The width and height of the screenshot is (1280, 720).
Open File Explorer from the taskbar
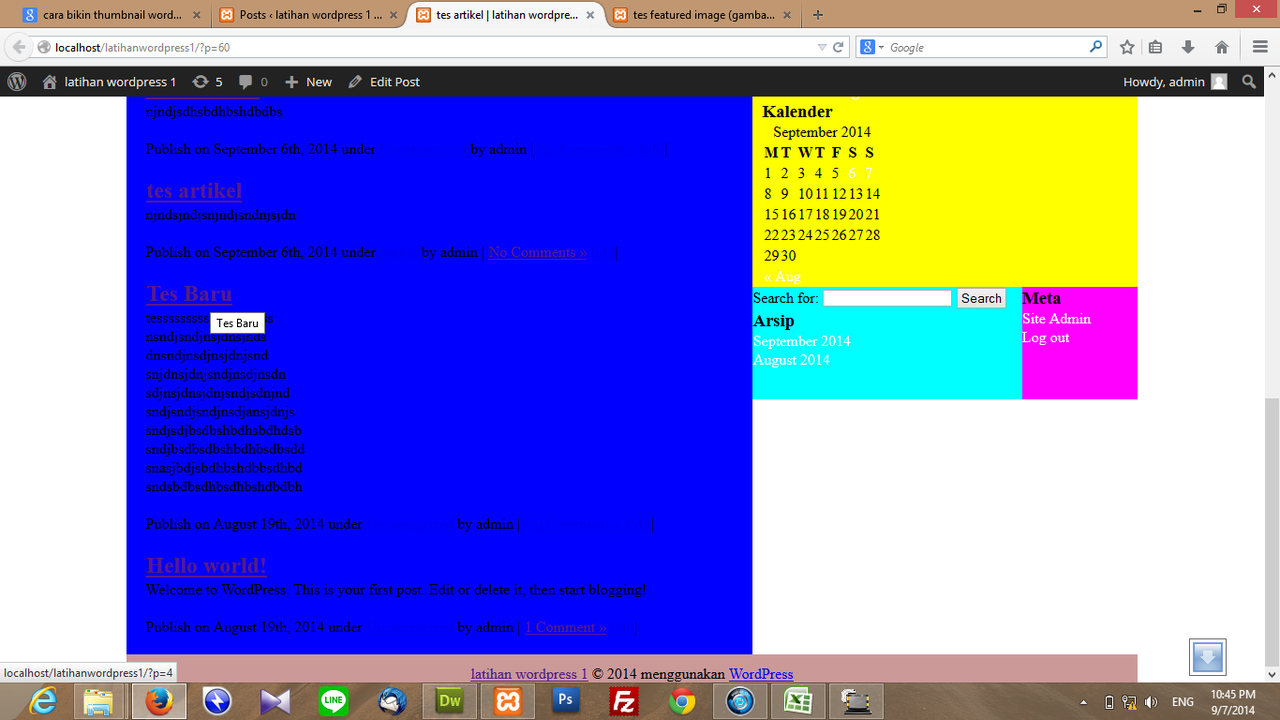pyautogui.click(x=101, y=702)
